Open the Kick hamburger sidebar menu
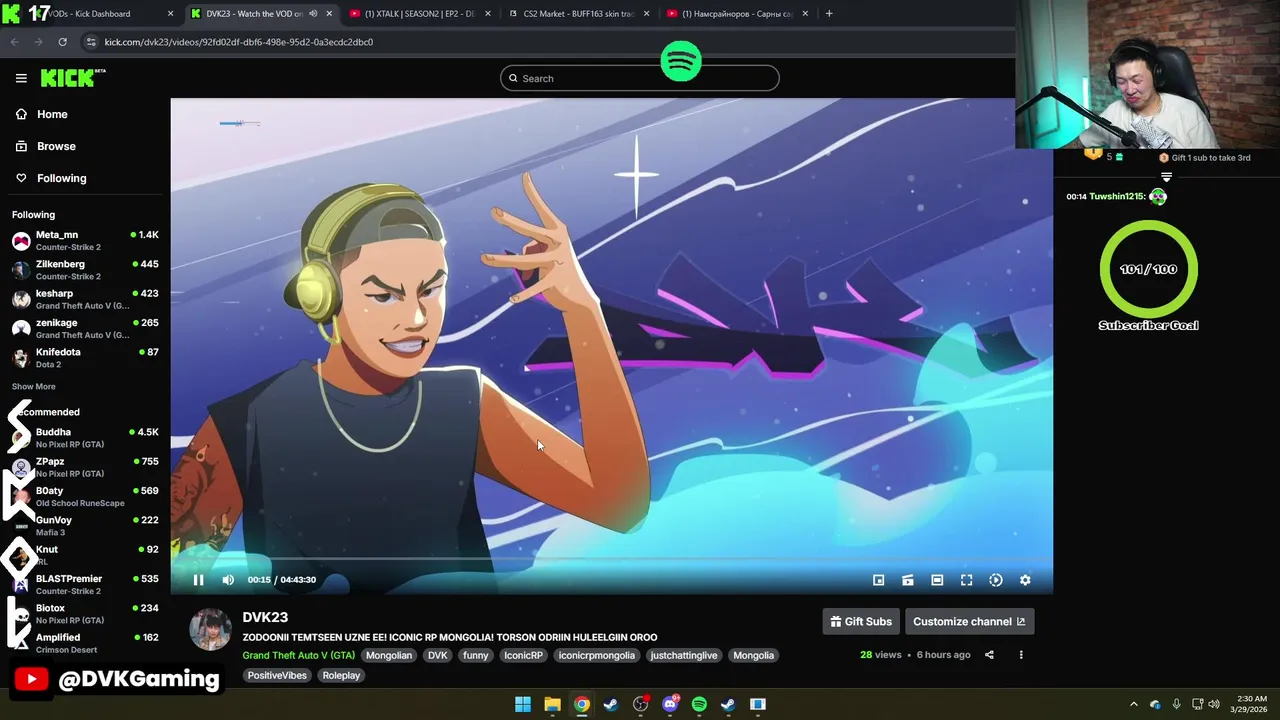Screen dimensions: 1280x720 (x=21, y=78)
